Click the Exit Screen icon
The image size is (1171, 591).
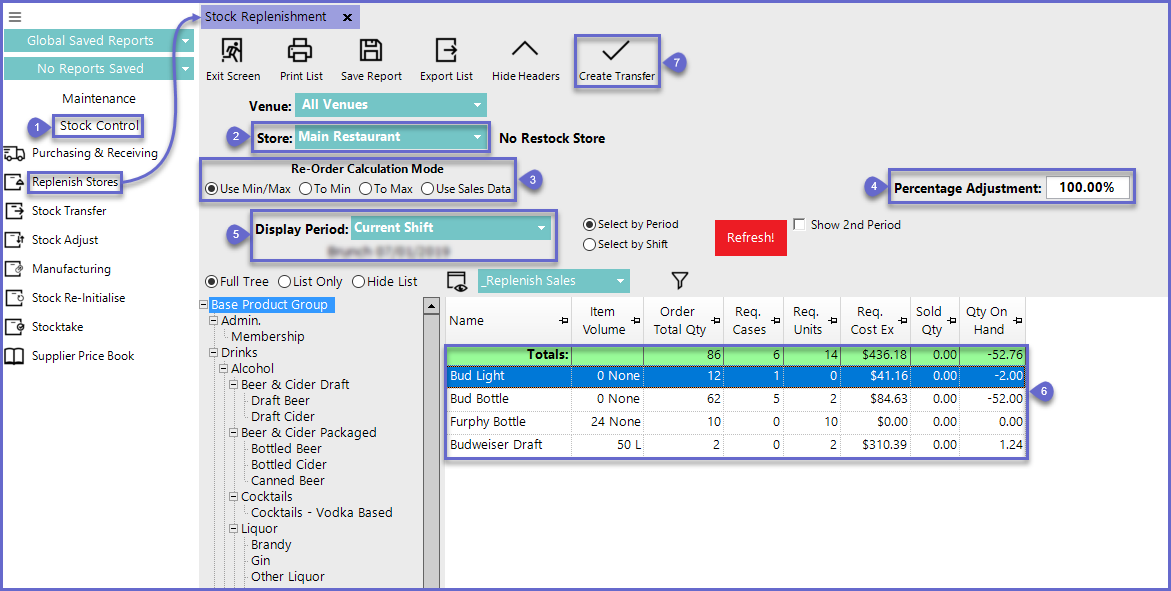coord(232,51)
